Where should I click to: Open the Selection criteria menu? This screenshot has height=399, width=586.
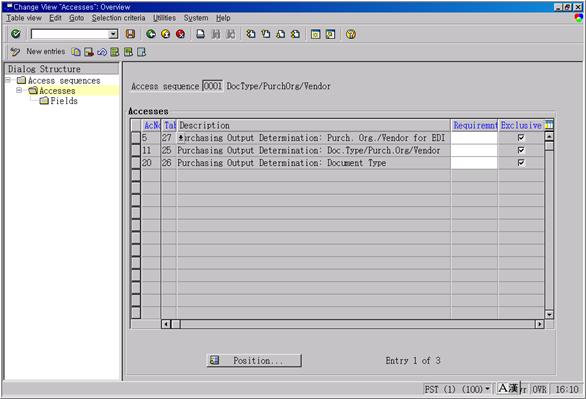[118, 18]
